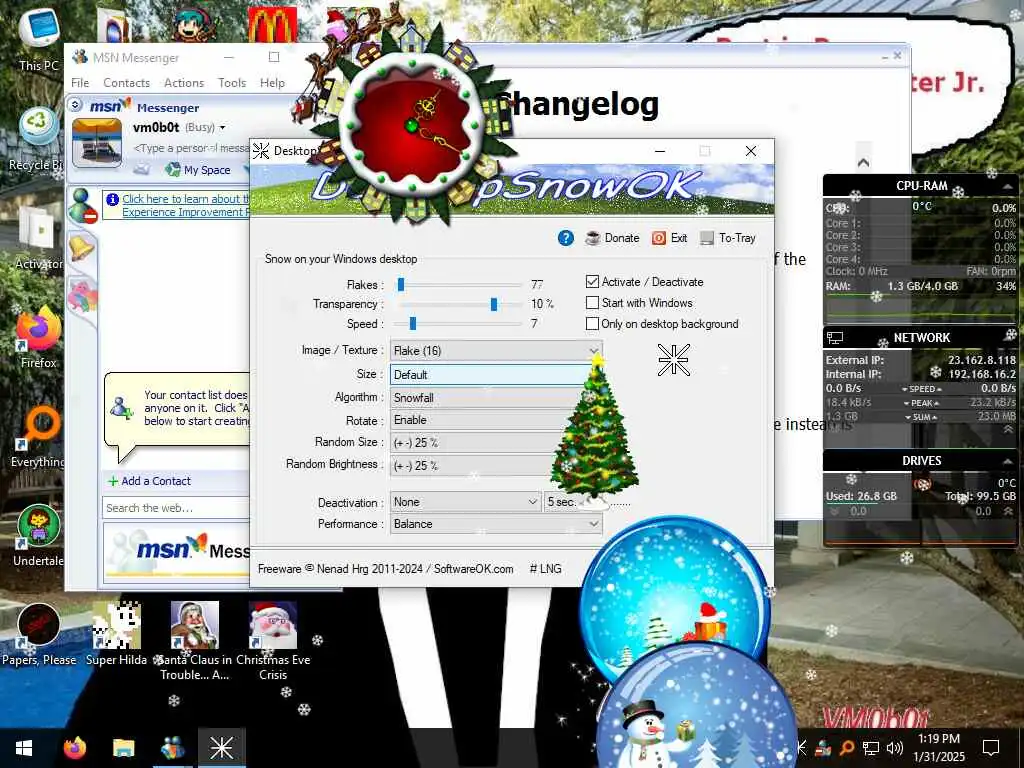Open the DesktopSnowOK help question-mark icon
The width and height of the screenshot is (1024, 768).
566,238
